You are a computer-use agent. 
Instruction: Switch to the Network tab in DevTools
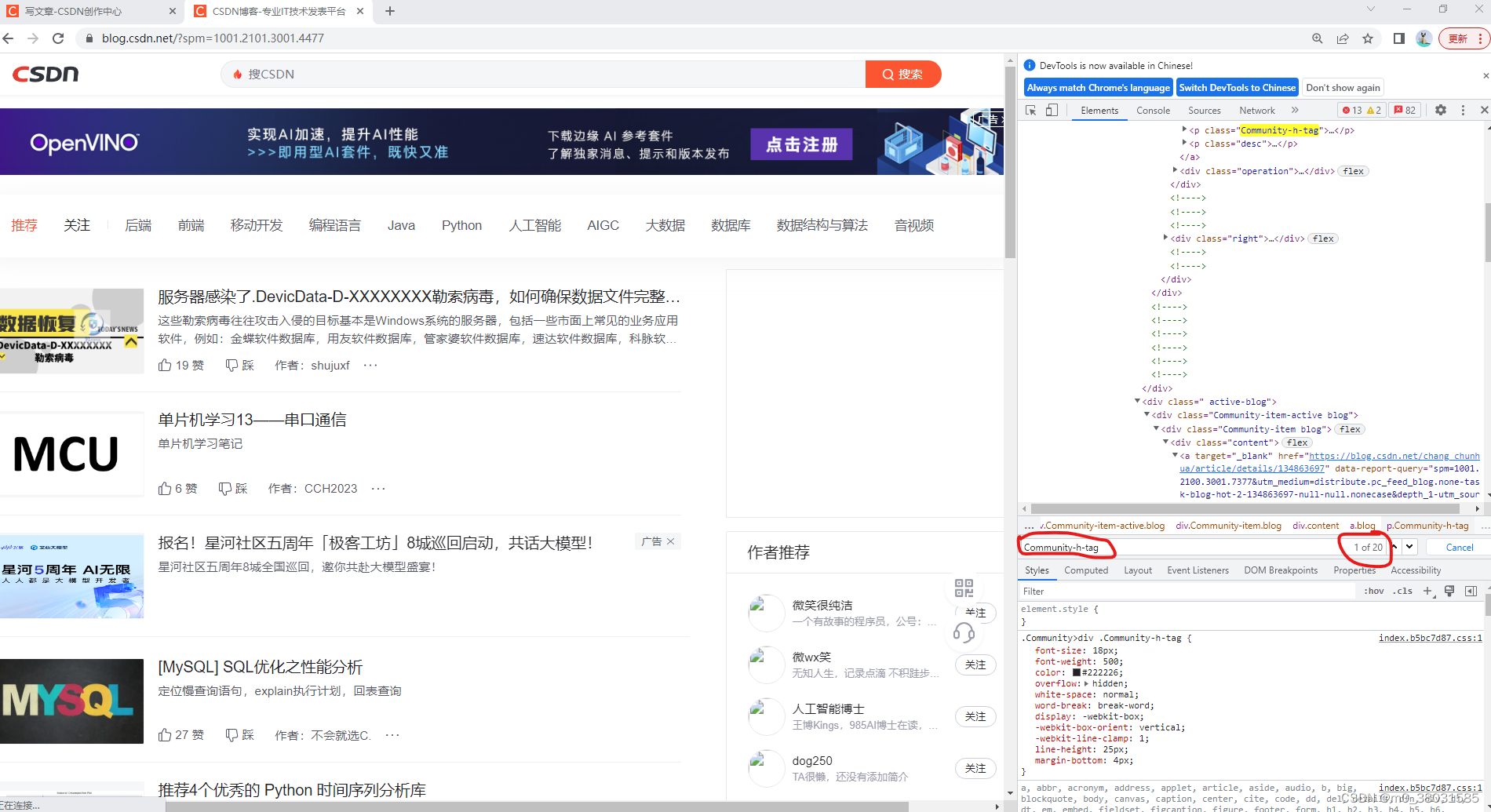1257,111
